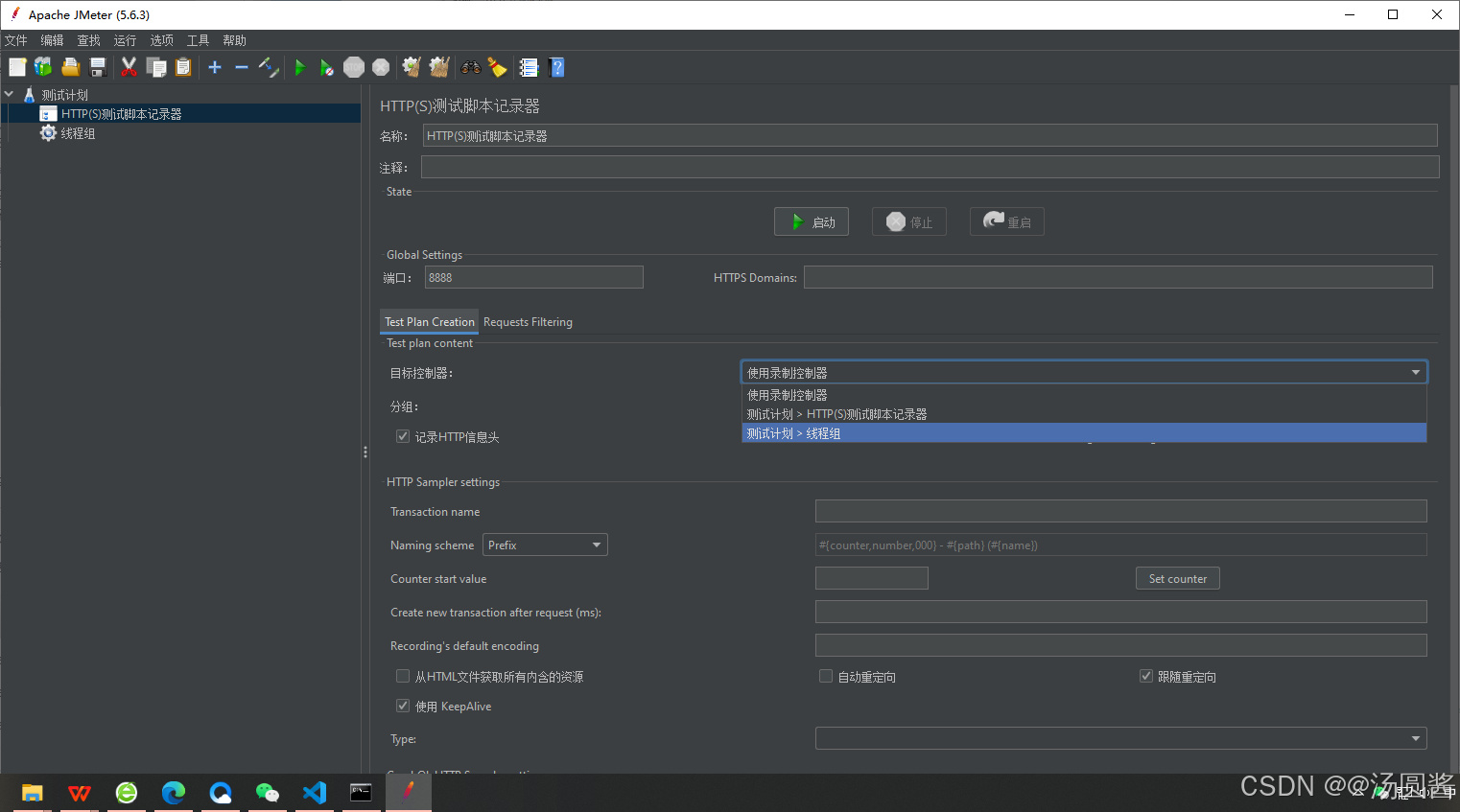1460x812 pixels.
Task: Open the Function Helper list icon
Action: pos(529,67)
